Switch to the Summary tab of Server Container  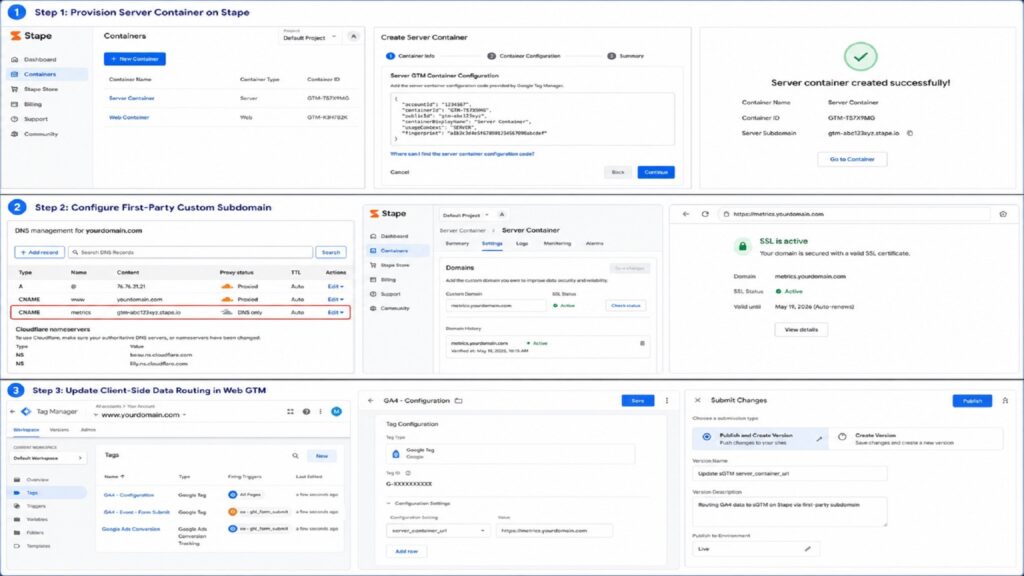[x=457, y=244]
